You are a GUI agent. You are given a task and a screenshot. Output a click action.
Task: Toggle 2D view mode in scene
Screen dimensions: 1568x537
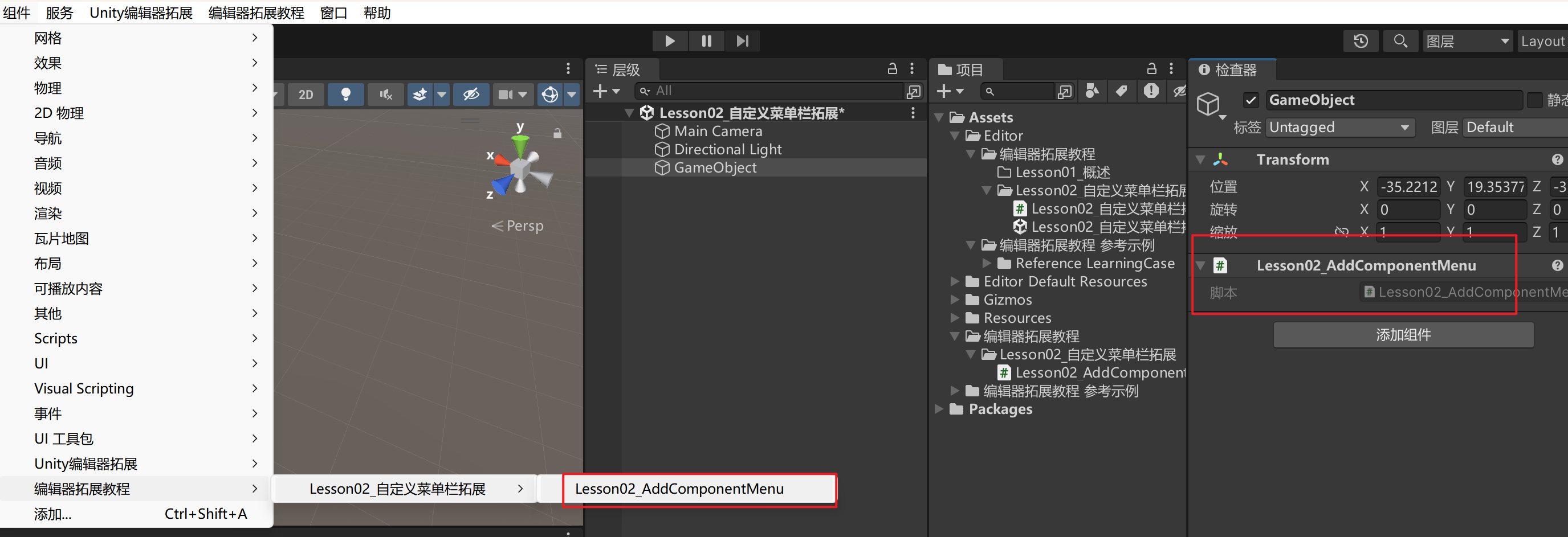coord(306,95)
